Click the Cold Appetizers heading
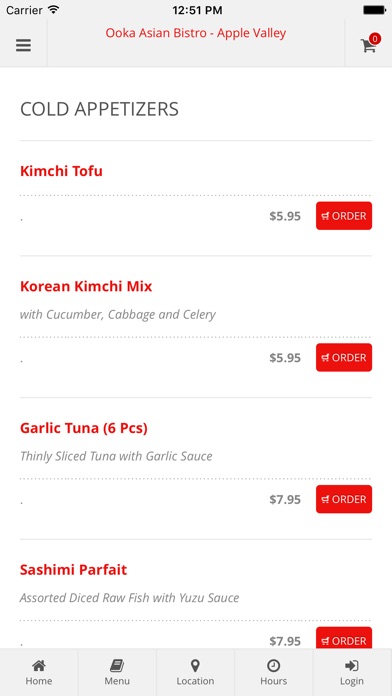 (99, 109)
